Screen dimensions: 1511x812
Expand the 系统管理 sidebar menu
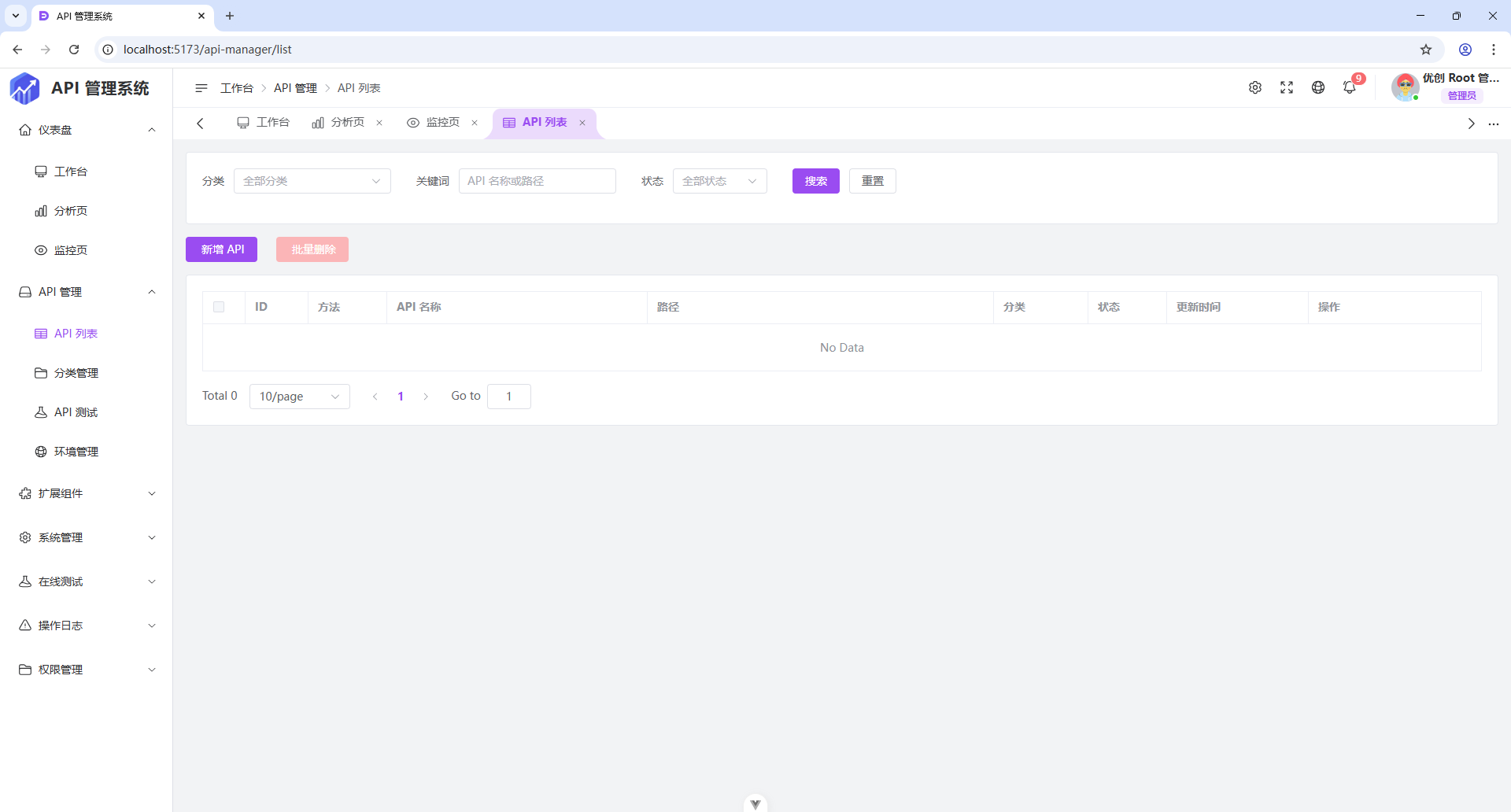pyautogui.click(x=87, y=537)
